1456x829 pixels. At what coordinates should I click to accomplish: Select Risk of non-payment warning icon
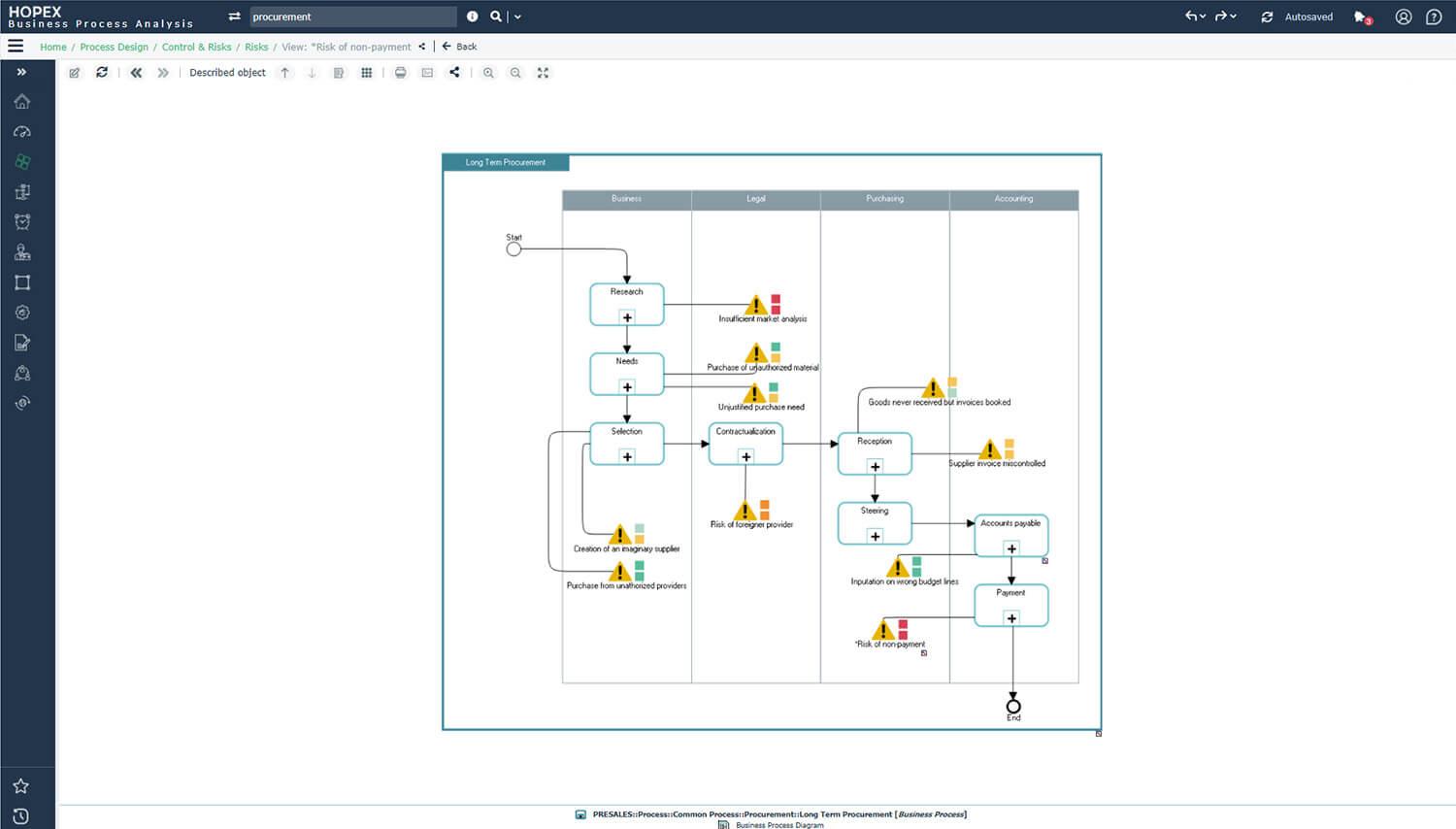(883, 630)
